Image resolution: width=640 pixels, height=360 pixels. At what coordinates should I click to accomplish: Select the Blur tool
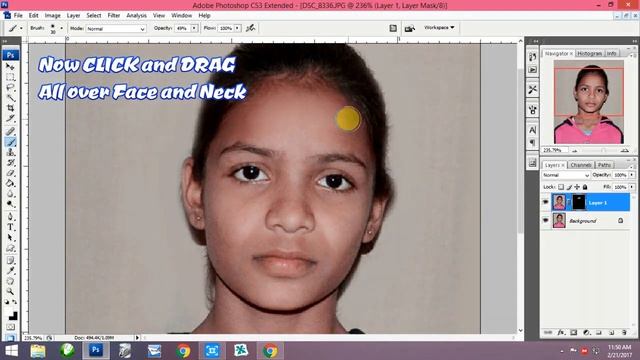coord(11,194)
